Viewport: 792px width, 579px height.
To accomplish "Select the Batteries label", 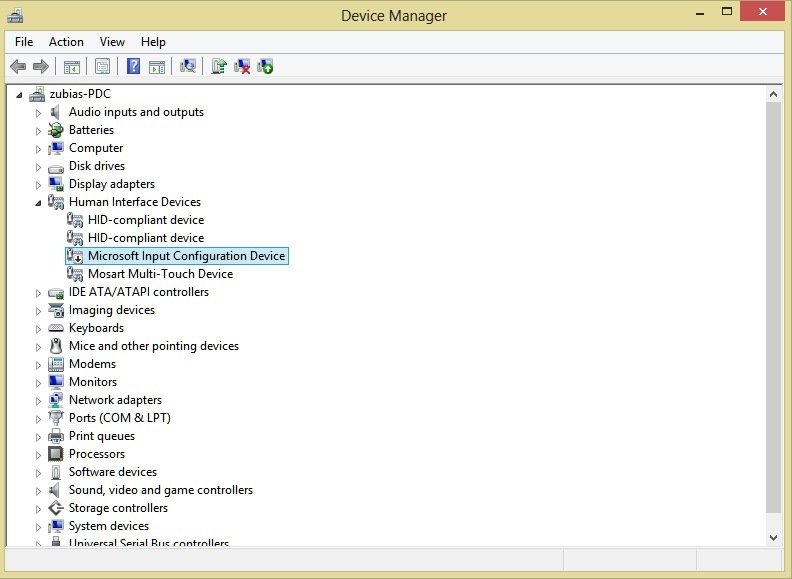I will 91,130.
